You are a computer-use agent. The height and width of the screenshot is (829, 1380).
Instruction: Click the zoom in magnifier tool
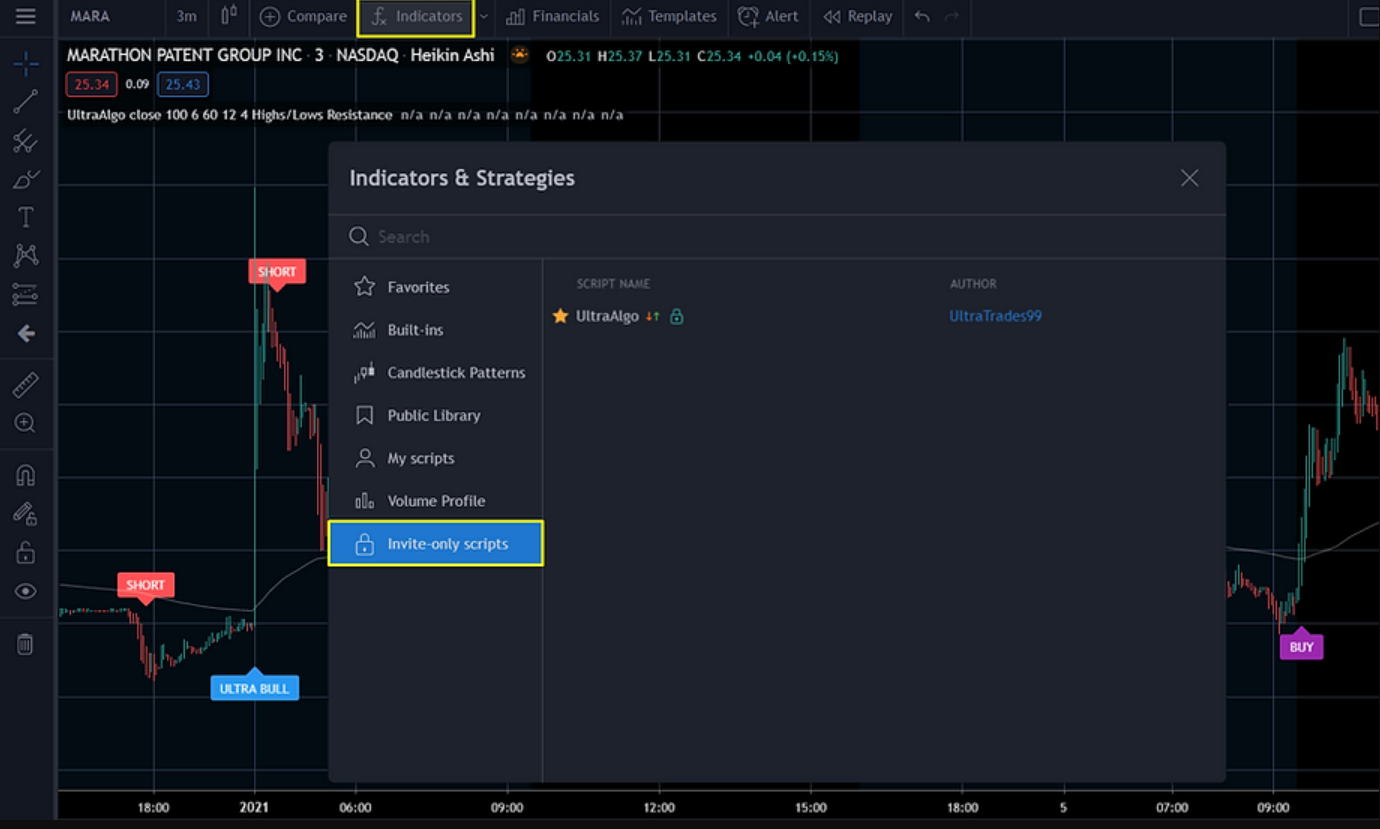26,423
